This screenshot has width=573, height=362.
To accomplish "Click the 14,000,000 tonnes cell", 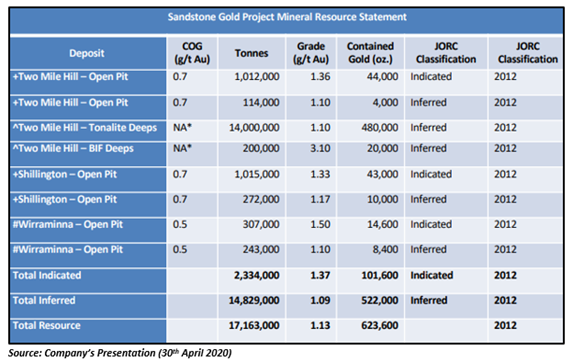I will (x=254, y=128).
